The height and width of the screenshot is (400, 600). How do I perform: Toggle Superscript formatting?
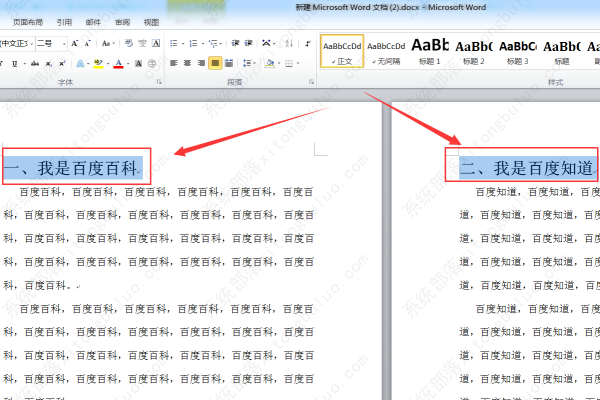click(62, 64)
